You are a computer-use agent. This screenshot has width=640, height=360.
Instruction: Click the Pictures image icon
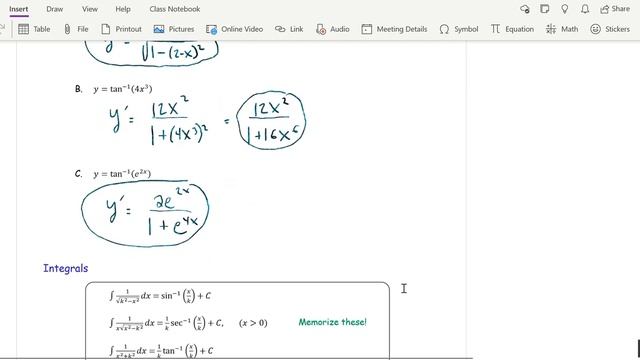click(x=159, y=29)
